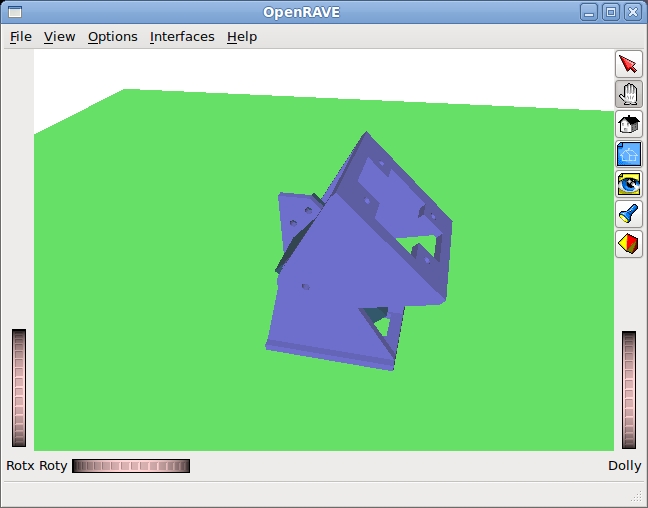Click the Rotx label
This screenshot has height=508, width=648.
pos(20,466)
